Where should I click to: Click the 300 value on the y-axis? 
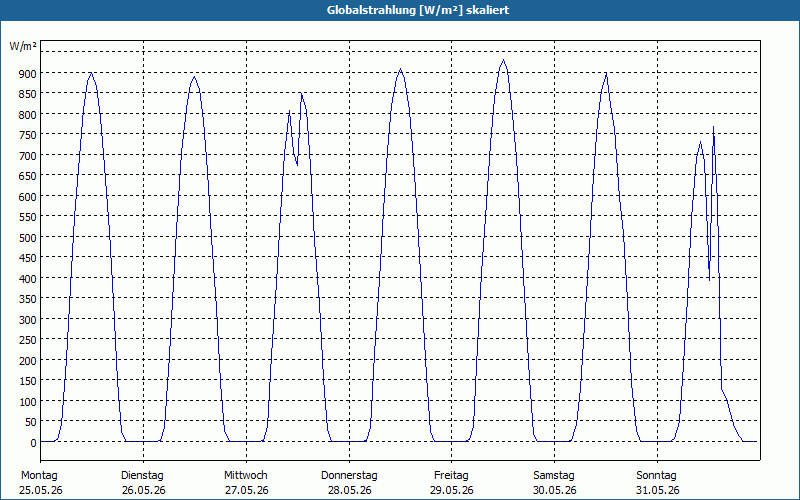[x=28, y=320]
